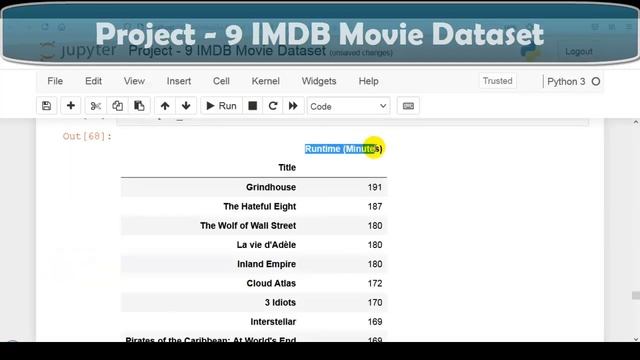Move selected cell up arrow
This screenshot has width=640, height=360.
coord(165,106)
